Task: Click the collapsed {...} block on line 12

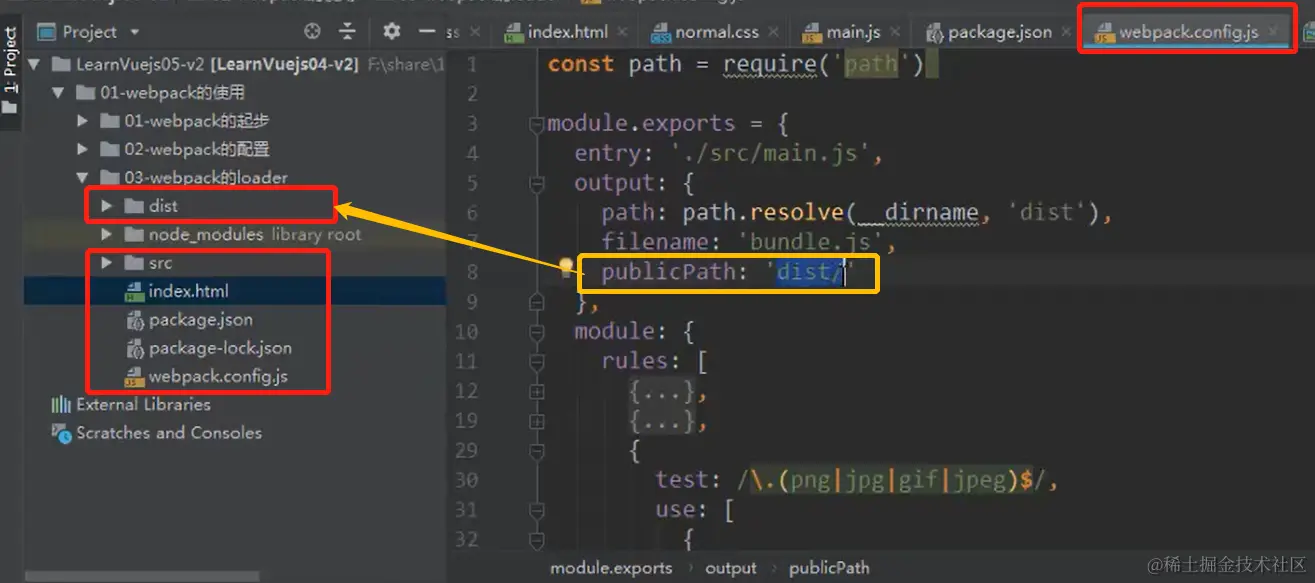Action: point(662,393)
